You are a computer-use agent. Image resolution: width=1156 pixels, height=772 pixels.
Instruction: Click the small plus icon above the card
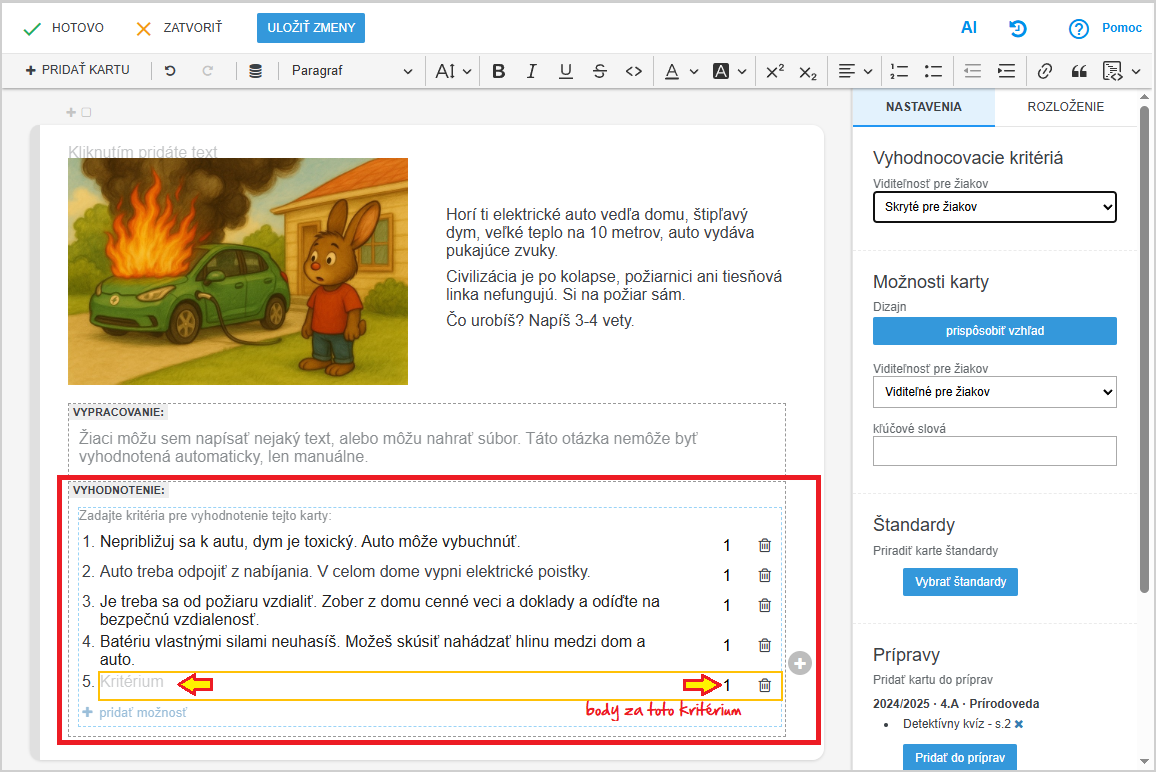(x=71, y=112)
